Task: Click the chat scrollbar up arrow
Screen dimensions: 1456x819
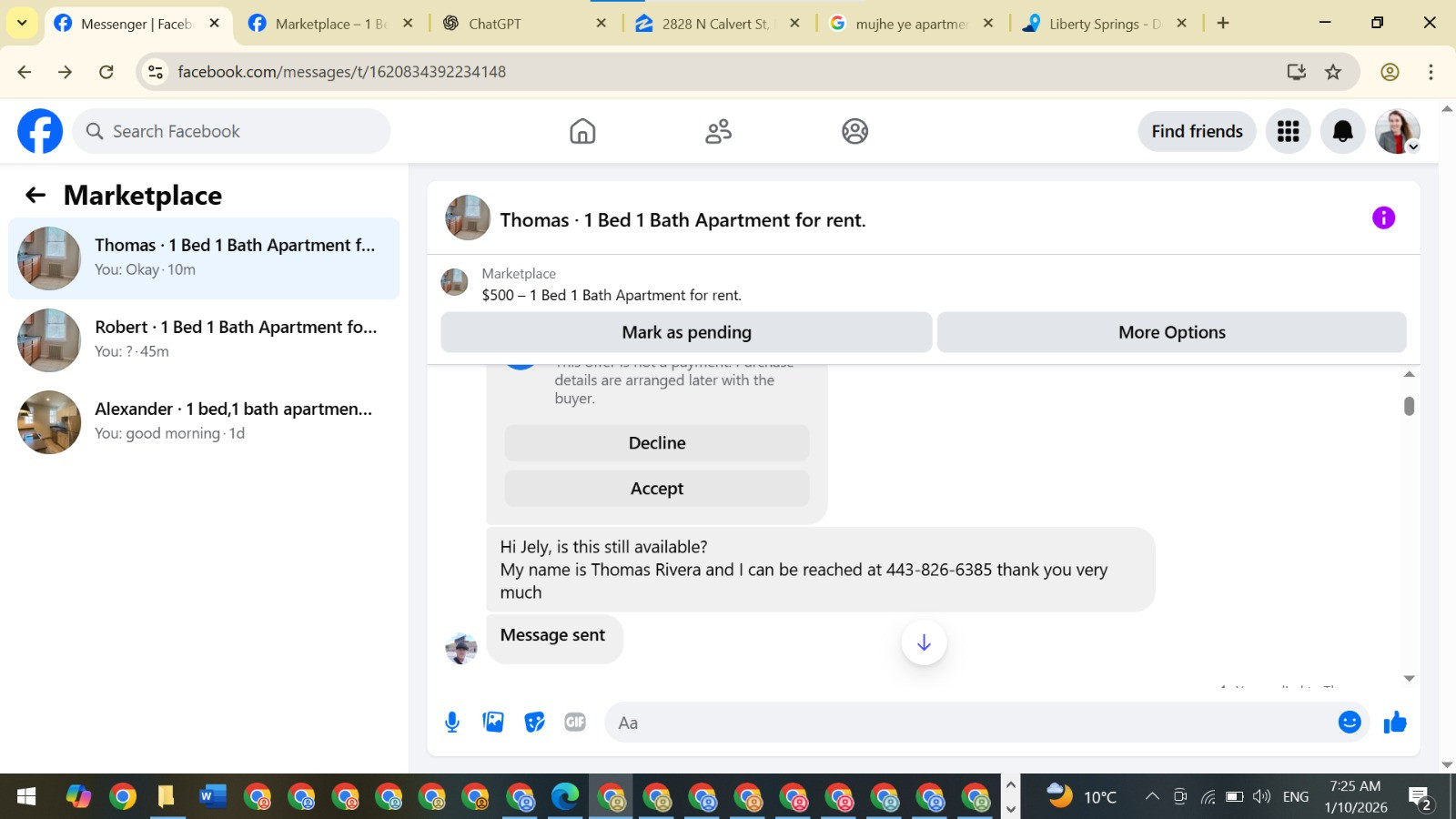Action: pyautogui.click(x=1409, y=374)
